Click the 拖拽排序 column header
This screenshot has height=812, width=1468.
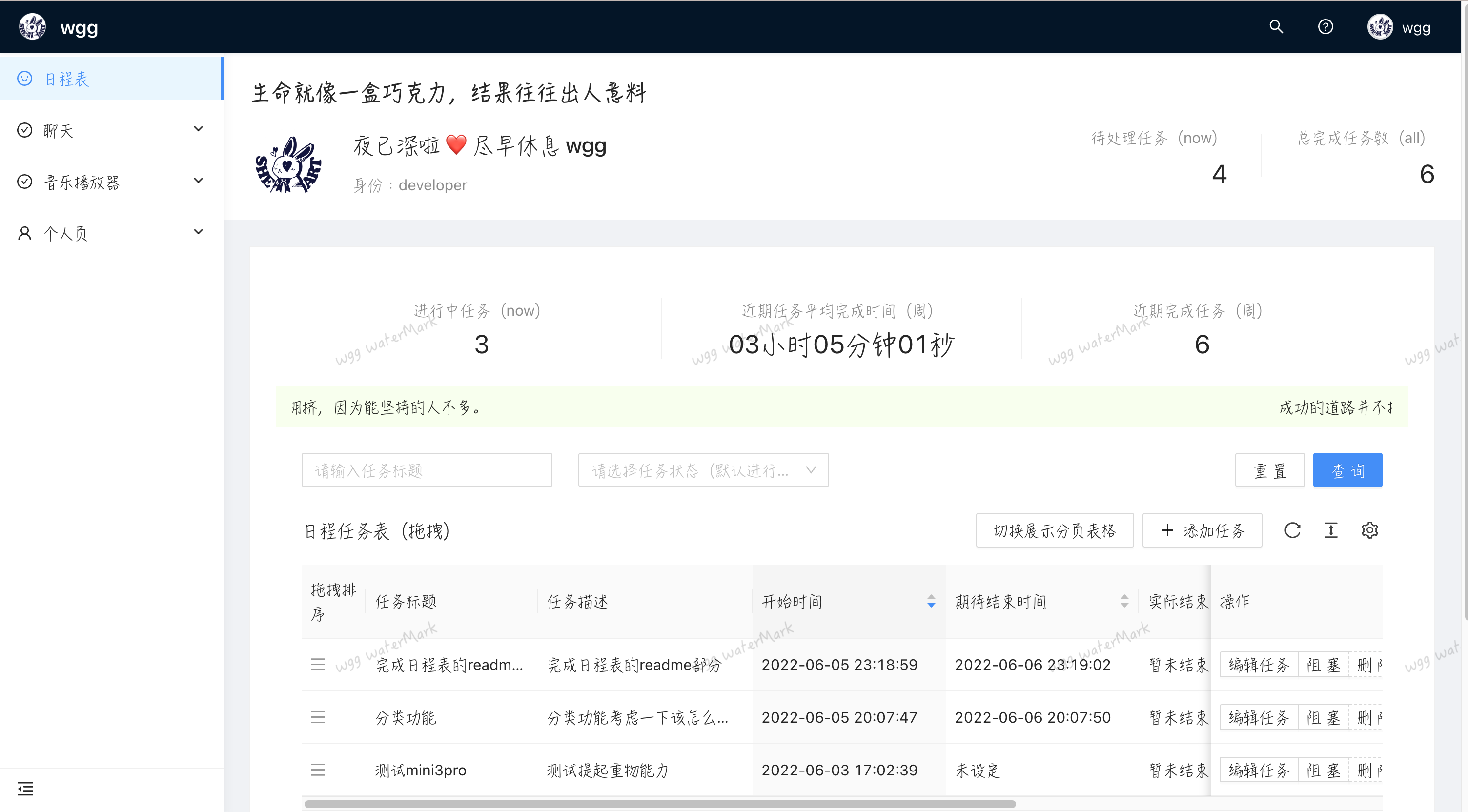333,601
